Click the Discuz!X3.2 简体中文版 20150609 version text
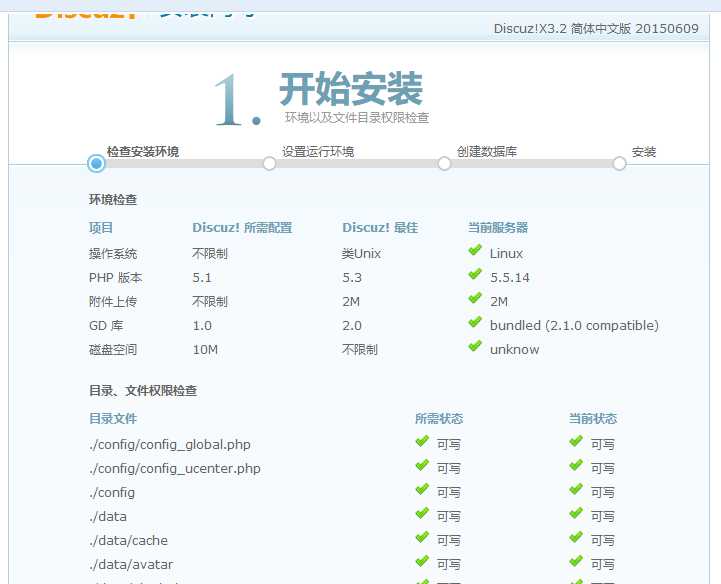The height and width of the screenshot is (584, 721). (596, 29)
